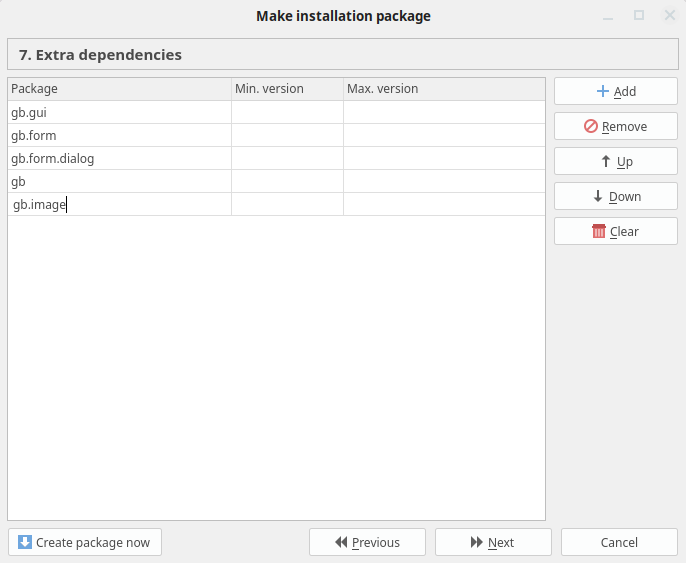Click the double-left Previous arrows icon
Viewport: 686px width, 563px height.
(x=341, y=542)
